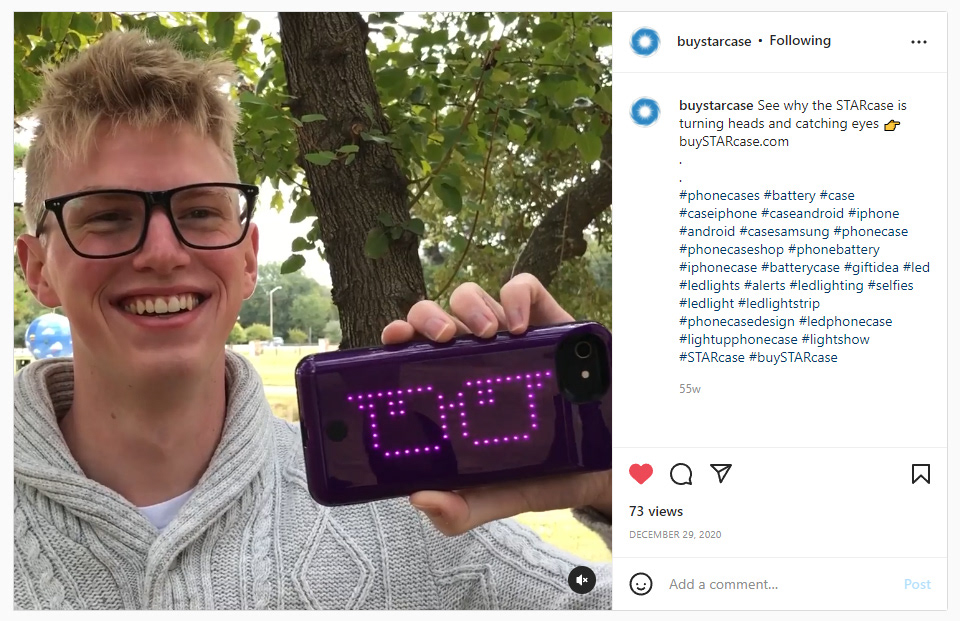Click the buystarcase avatar beside the caption
The height and width of the screenshot is (621, 960).
coord(645,112)
